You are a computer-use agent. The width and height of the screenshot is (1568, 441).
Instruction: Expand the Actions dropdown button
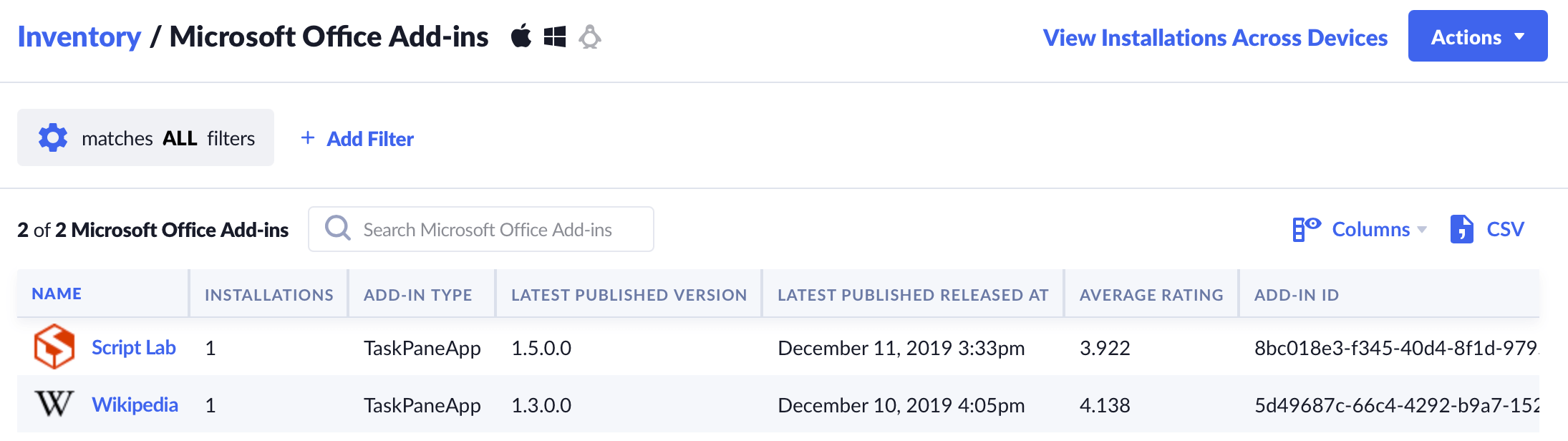(x=1477, y=37)
